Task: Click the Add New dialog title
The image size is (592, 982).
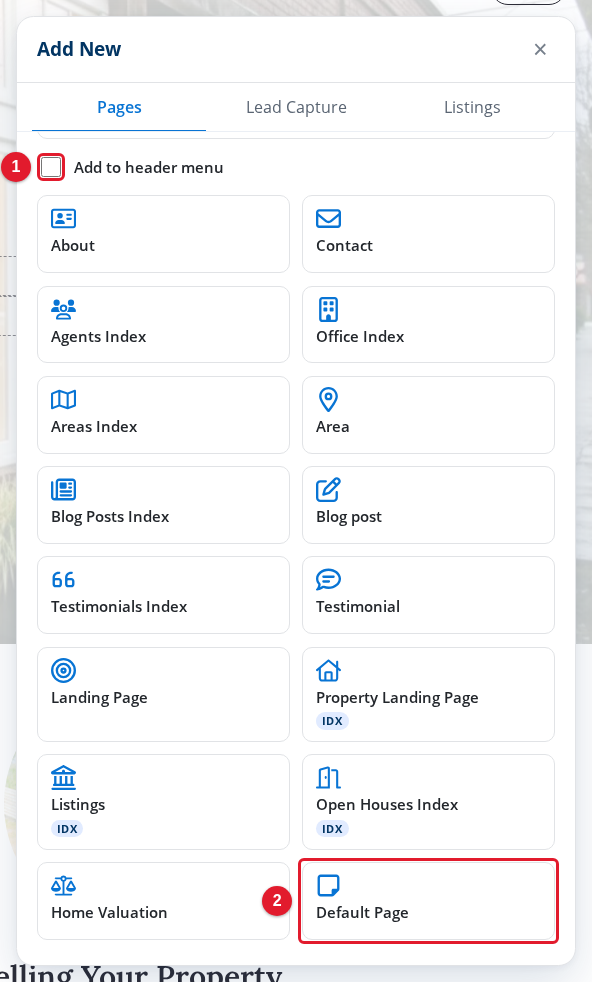Action: (79, 49)
